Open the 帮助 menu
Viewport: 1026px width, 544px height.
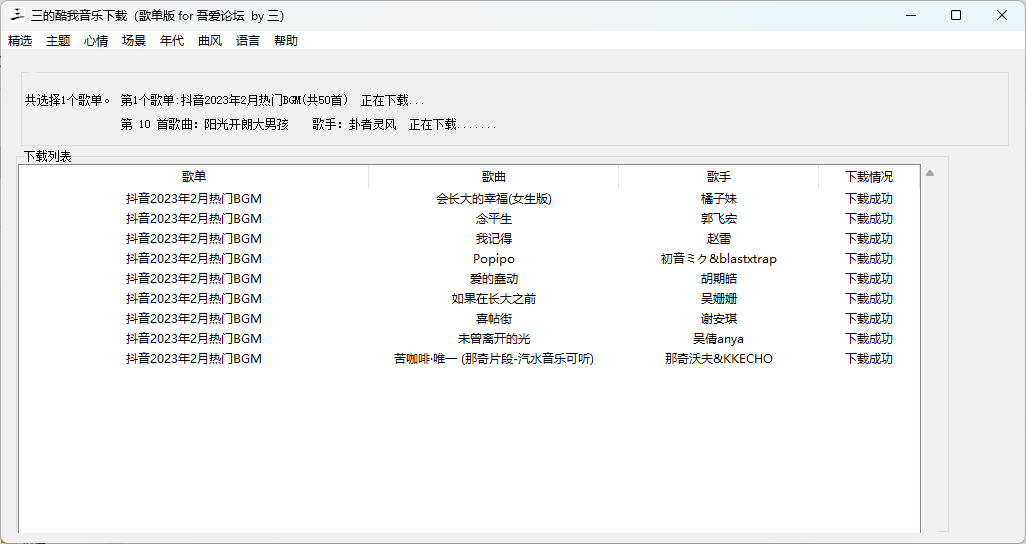286,41
